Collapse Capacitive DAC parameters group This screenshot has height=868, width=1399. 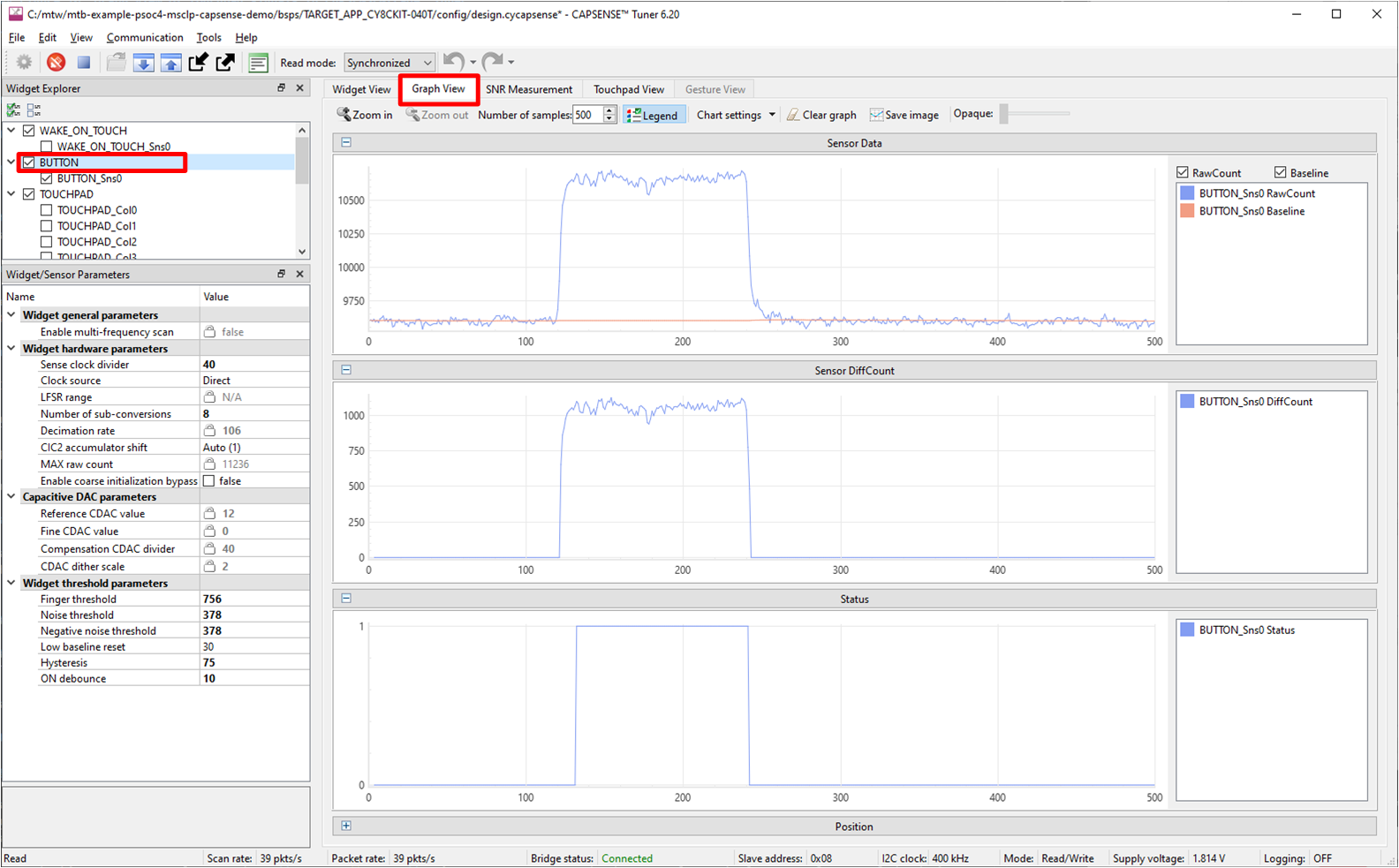[11, 497]
